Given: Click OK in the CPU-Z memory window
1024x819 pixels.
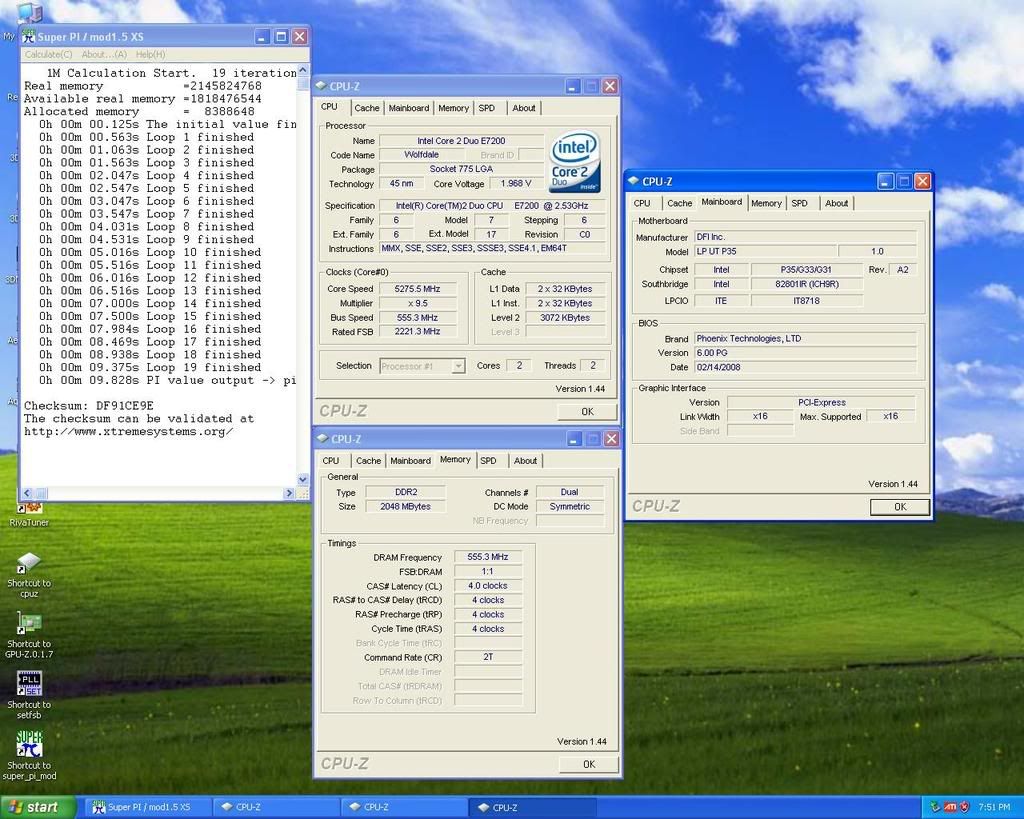Looking at the screenshot, I should pos(588,764).
